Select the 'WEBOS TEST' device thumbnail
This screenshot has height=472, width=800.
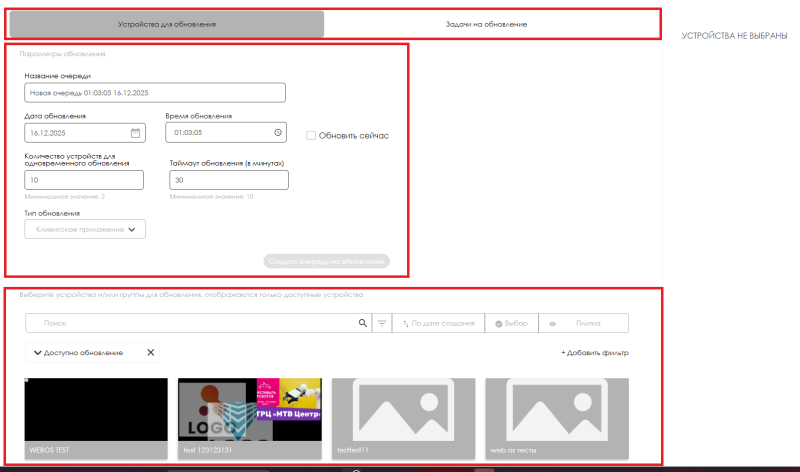(96, 417)
